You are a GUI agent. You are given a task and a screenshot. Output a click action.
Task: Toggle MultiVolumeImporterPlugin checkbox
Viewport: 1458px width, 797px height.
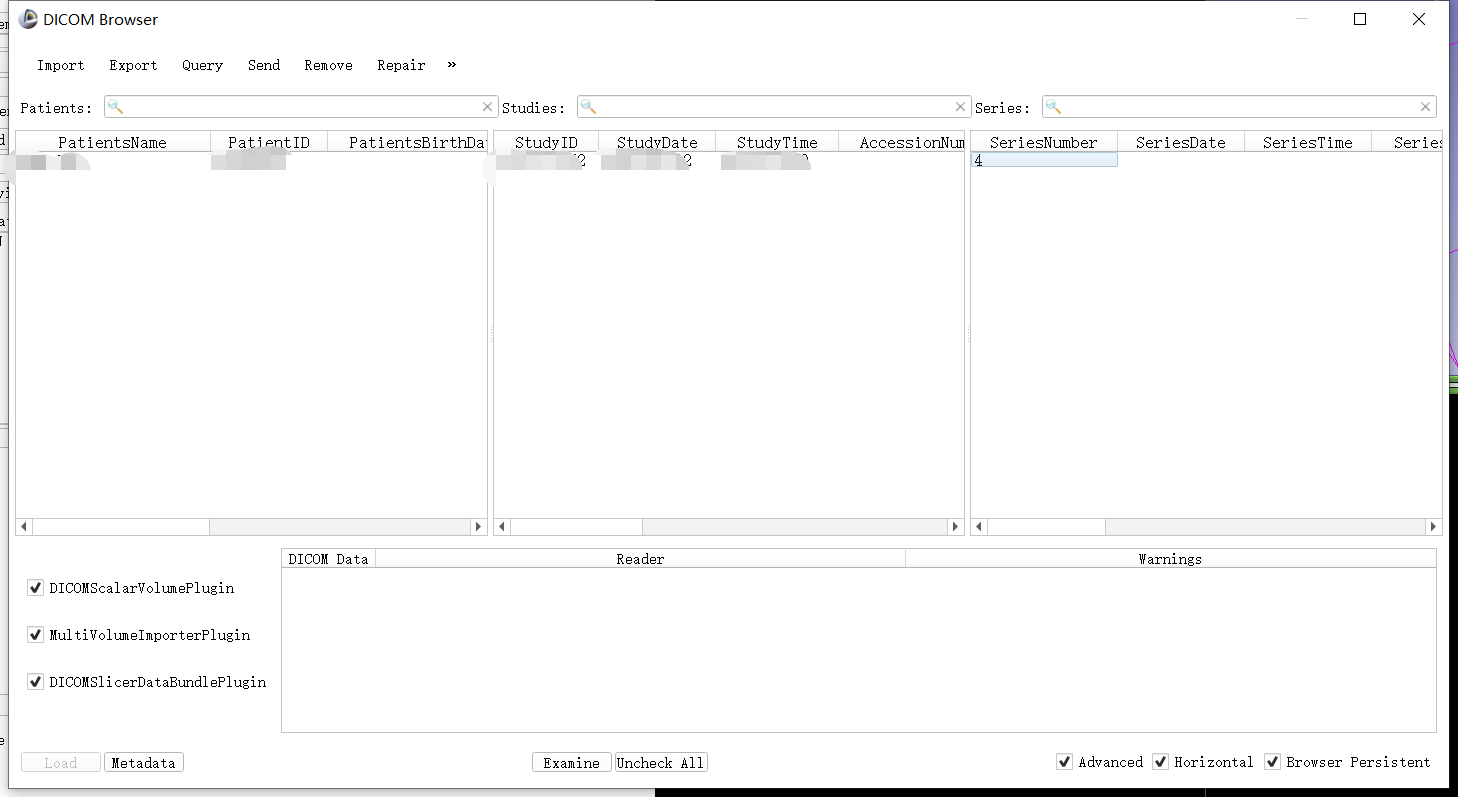pyautogui.click(x=36, y=635)
